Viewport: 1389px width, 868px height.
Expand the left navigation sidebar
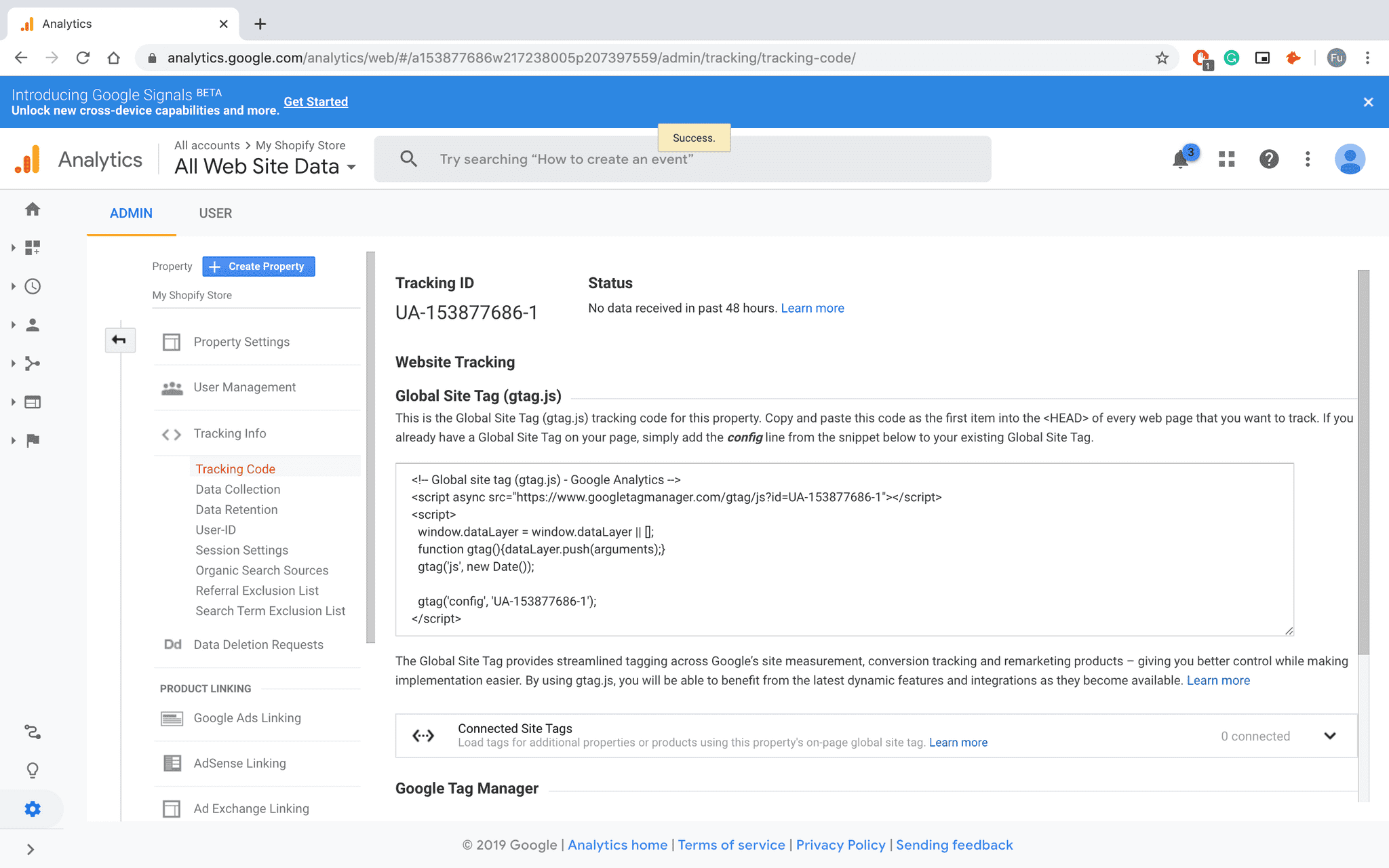[31, 849]
